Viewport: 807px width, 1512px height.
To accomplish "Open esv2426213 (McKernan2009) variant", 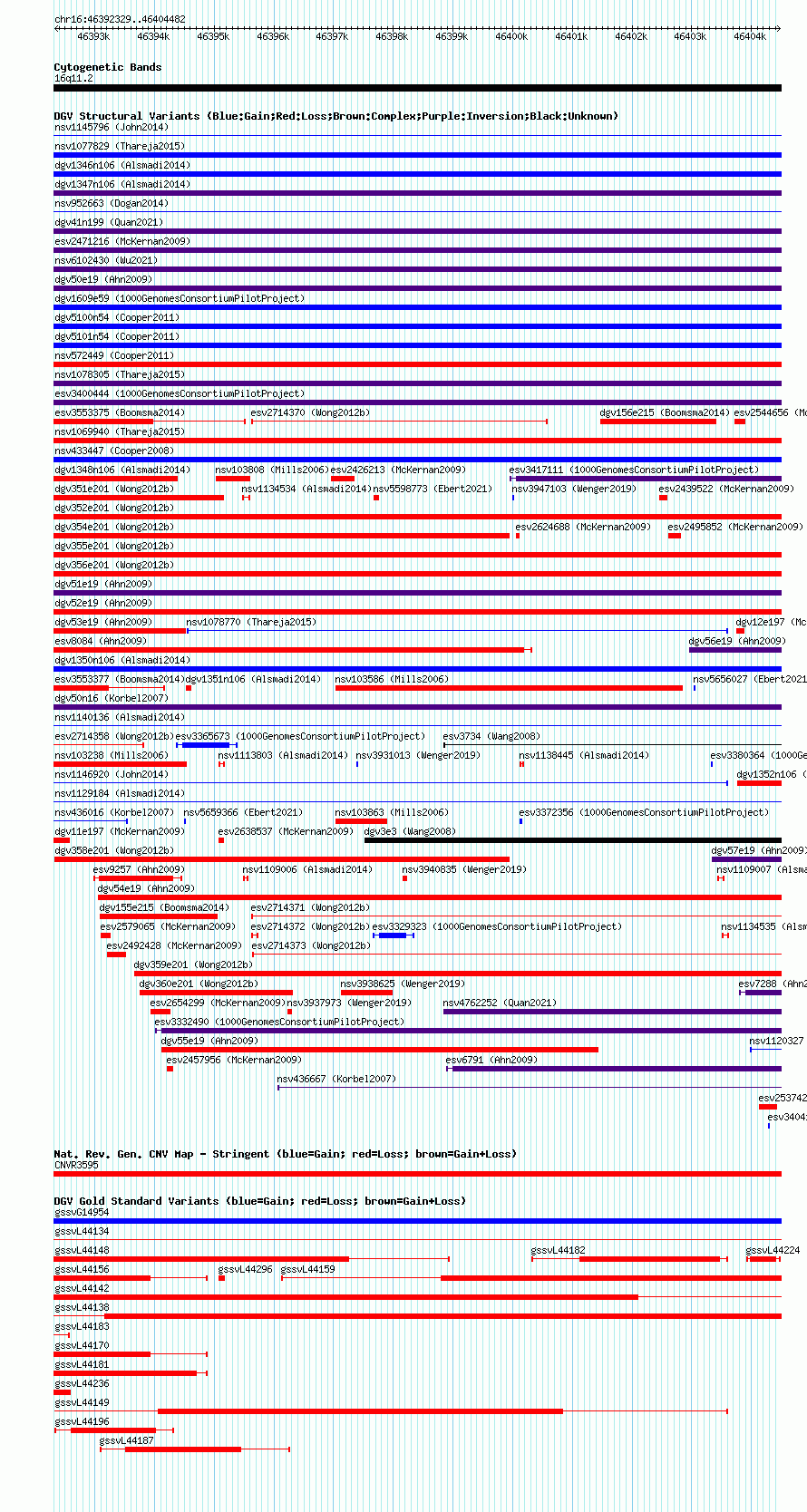I will (x=398, y=470).
